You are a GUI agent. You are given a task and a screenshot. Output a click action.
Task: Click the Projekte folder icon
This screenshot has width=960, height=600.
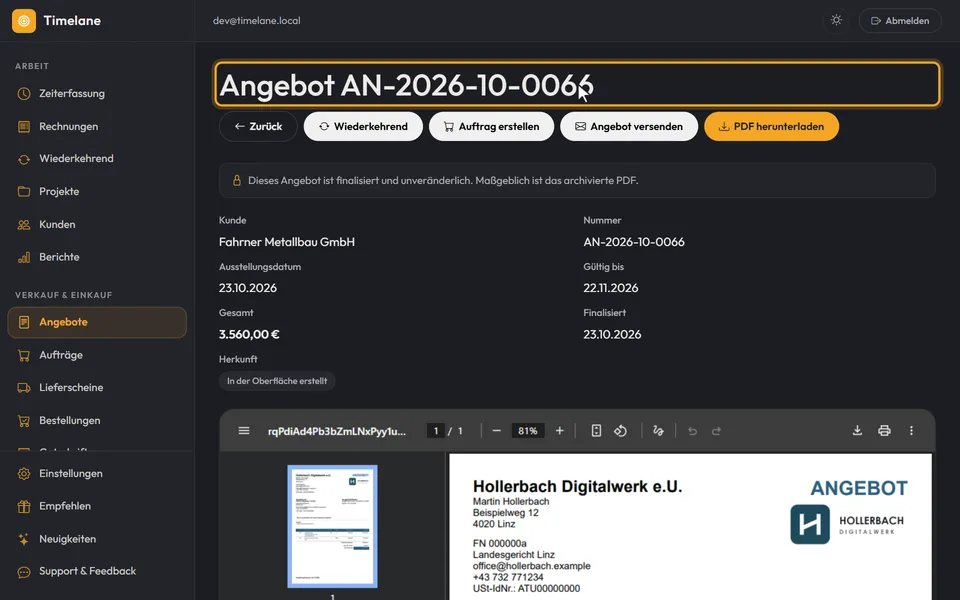[x=24, y=192]
